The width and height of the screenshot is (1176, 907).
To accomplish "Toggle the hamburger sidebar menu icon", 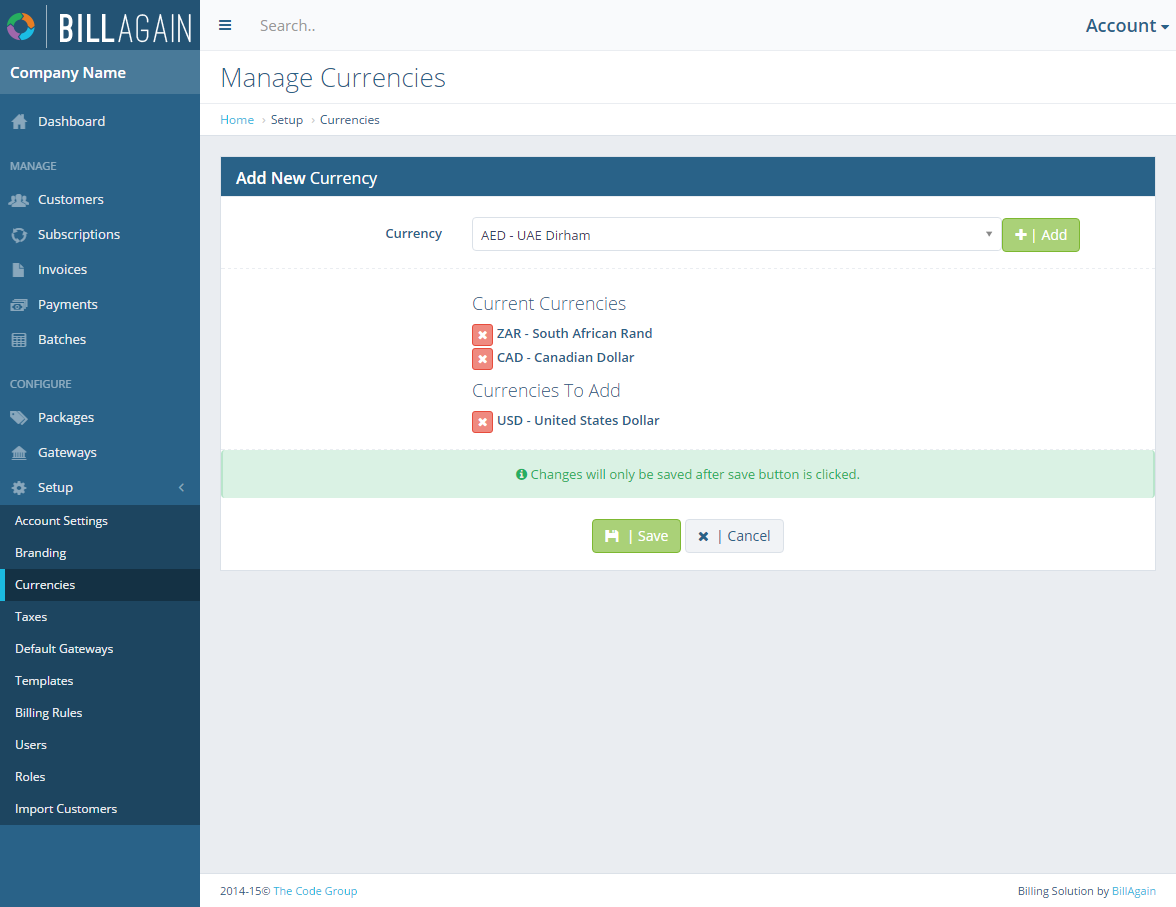I will pos(225,25).
